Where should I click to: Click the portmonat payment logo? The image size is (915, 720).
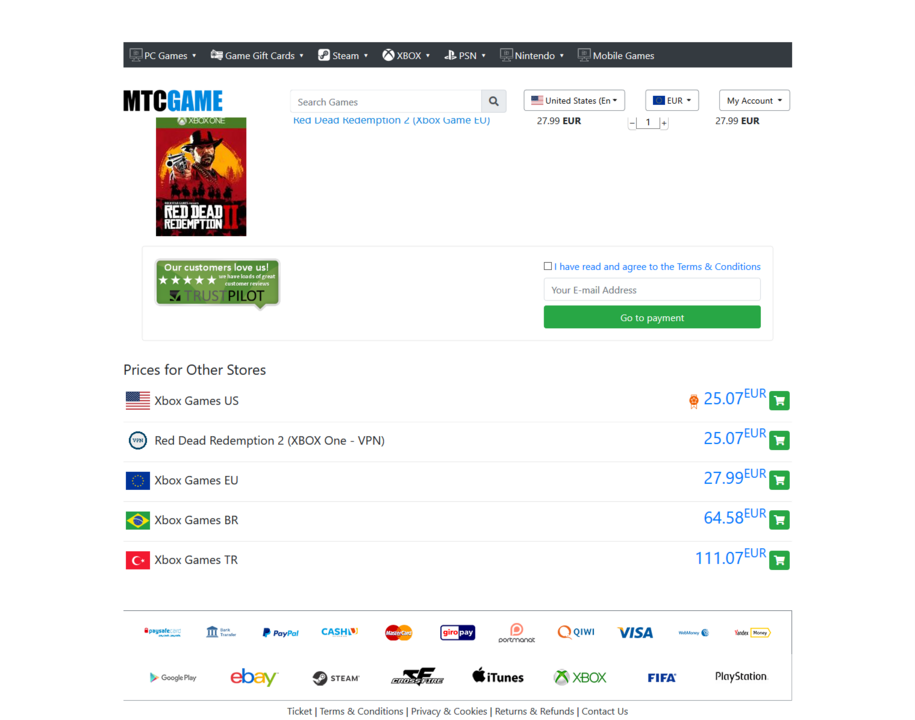click(x=516, y=633)
